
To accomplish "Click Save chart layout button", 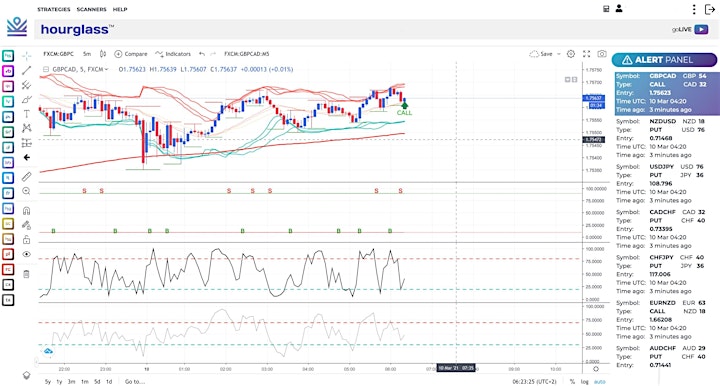I will [x=541, y=54].
